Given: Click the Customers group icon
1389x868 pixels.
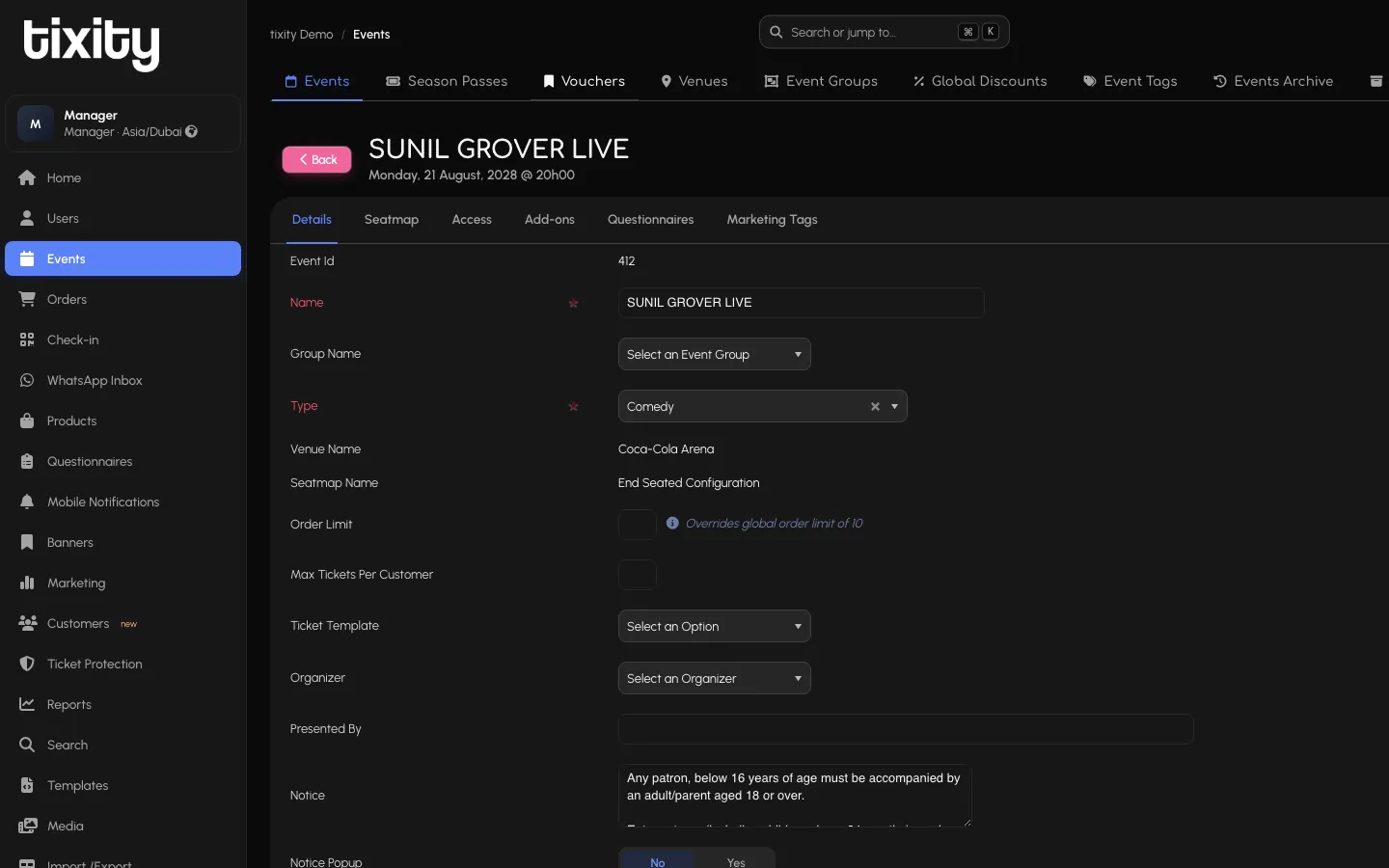Looking at the screenshot, I should [27, 623].
